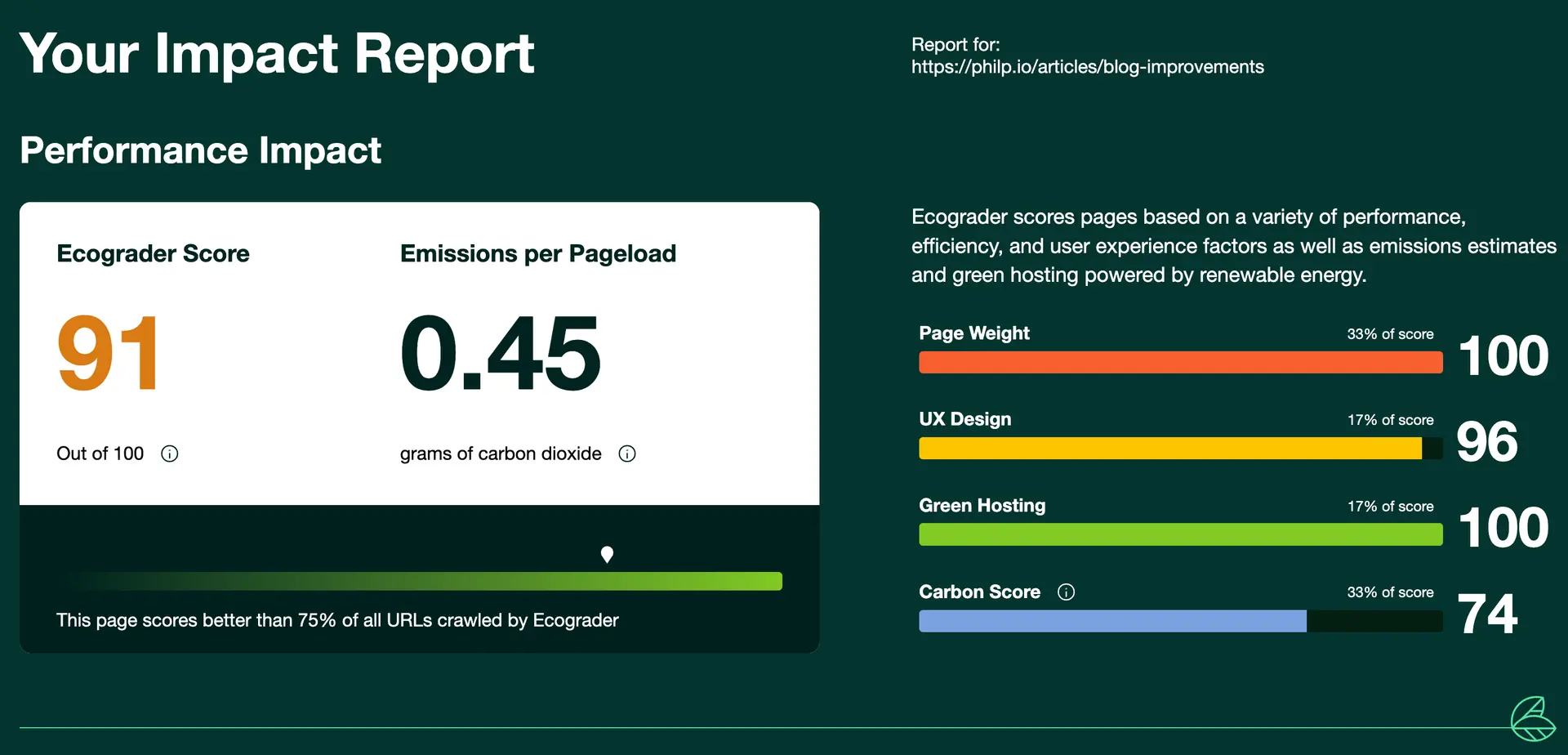1568x755 pixels.
Task: Click the Your Impact Report title
Action: [278, 53]
